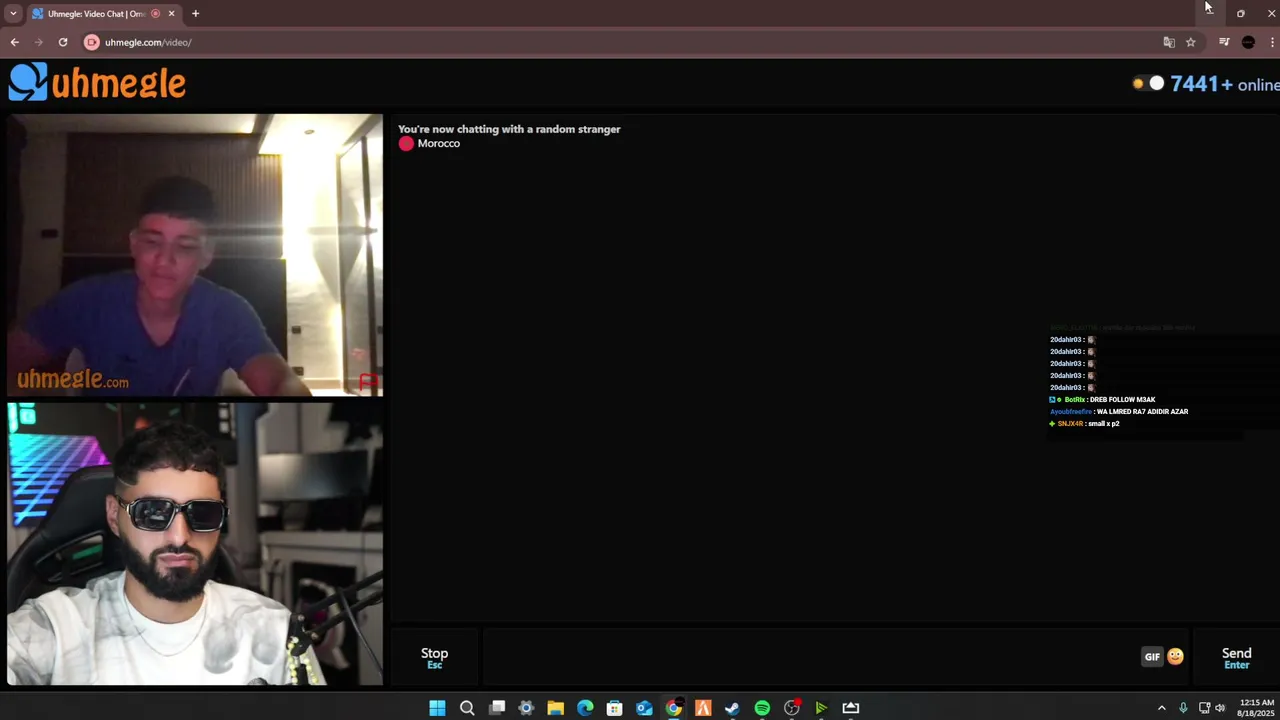Open the emoji picker
This screenshot has height=720, width=1280.
(1175, 657)
